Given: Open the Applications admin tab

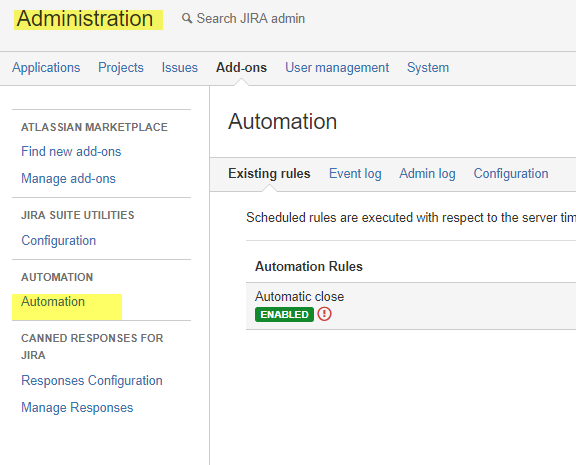Looking at the screenshot, I should tap(46, 68).
